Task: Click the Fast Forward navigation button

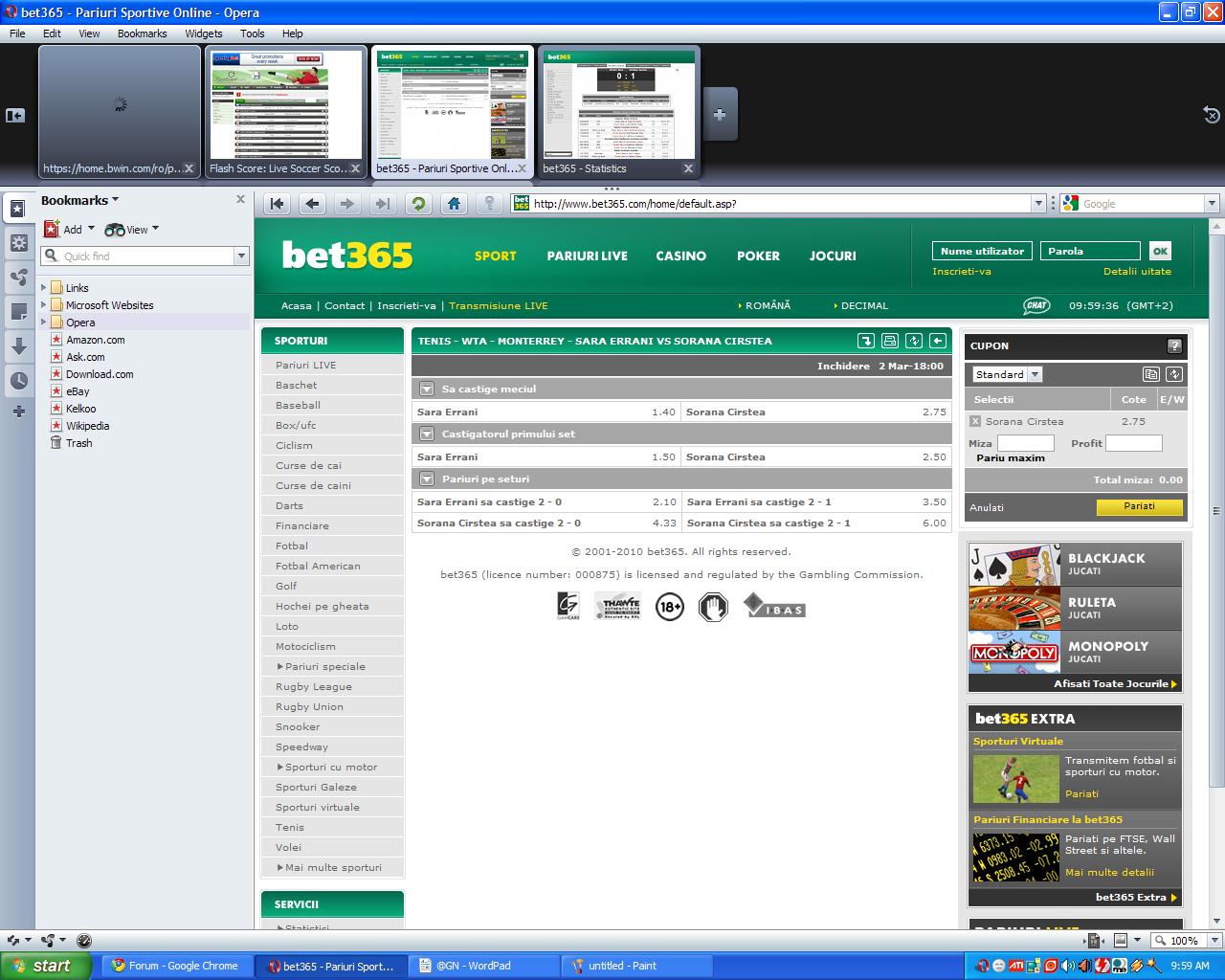Action: [x=382, y=204]
